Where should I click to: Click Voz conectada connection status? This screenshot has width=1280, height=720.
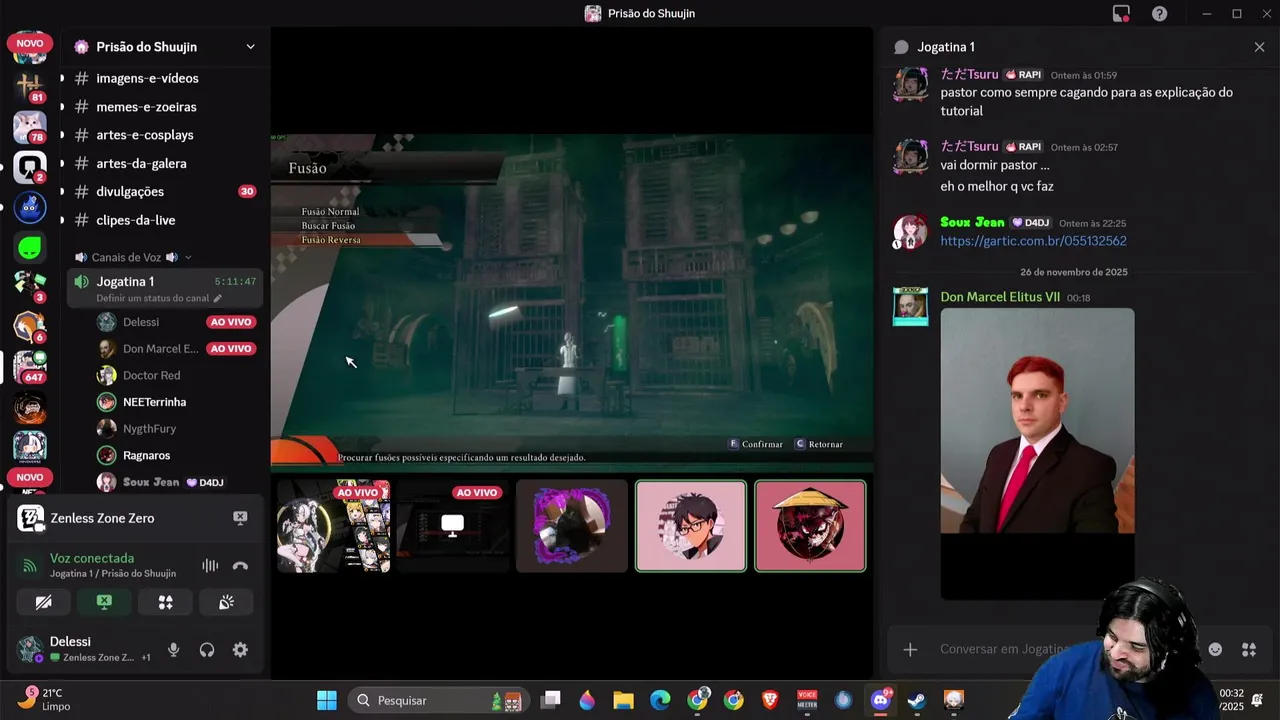coord(92,558)
